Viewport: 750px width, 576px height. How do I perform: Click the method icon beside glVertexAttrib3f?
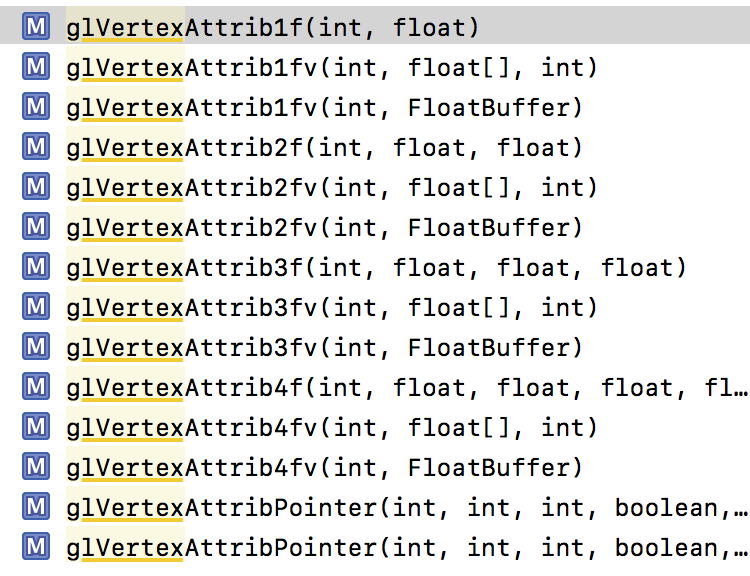pyautogui.click(x=36, y=268)
